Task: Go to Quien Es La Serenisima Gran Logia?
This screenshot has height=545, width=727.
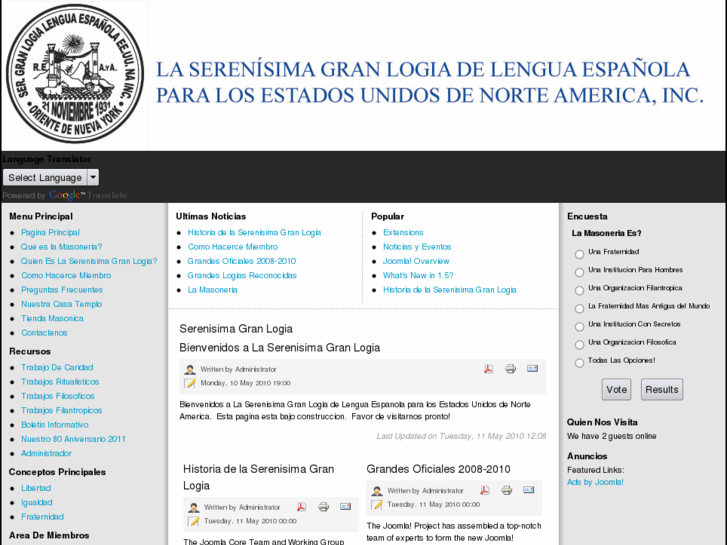Action: click(89, 261)
